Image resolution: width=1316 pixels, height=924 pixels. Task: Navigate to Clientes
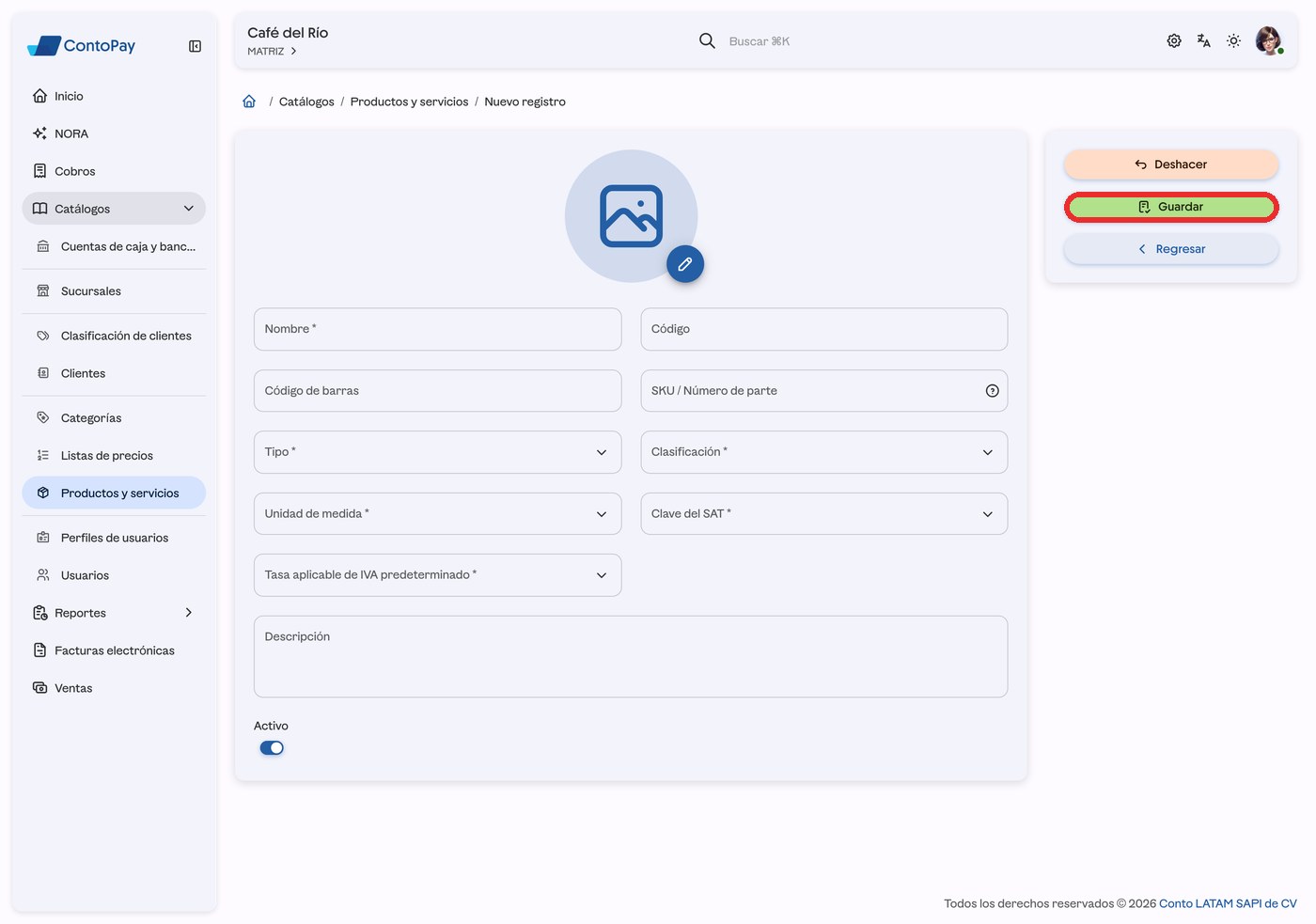(x=114, y=373)
